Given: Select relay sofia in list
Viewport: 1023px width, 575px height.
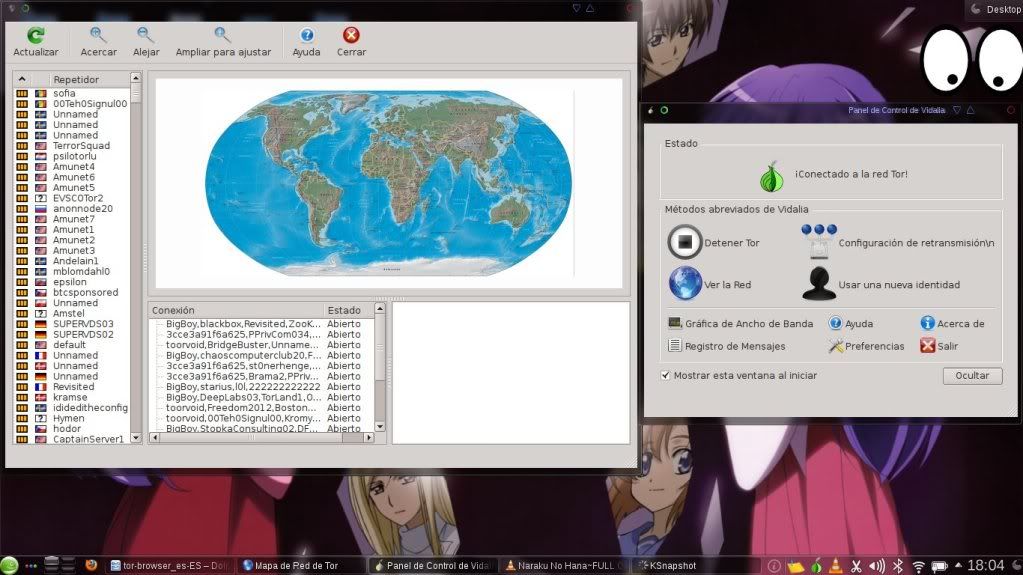Looking at the screenshot, I should pos(65,93).
